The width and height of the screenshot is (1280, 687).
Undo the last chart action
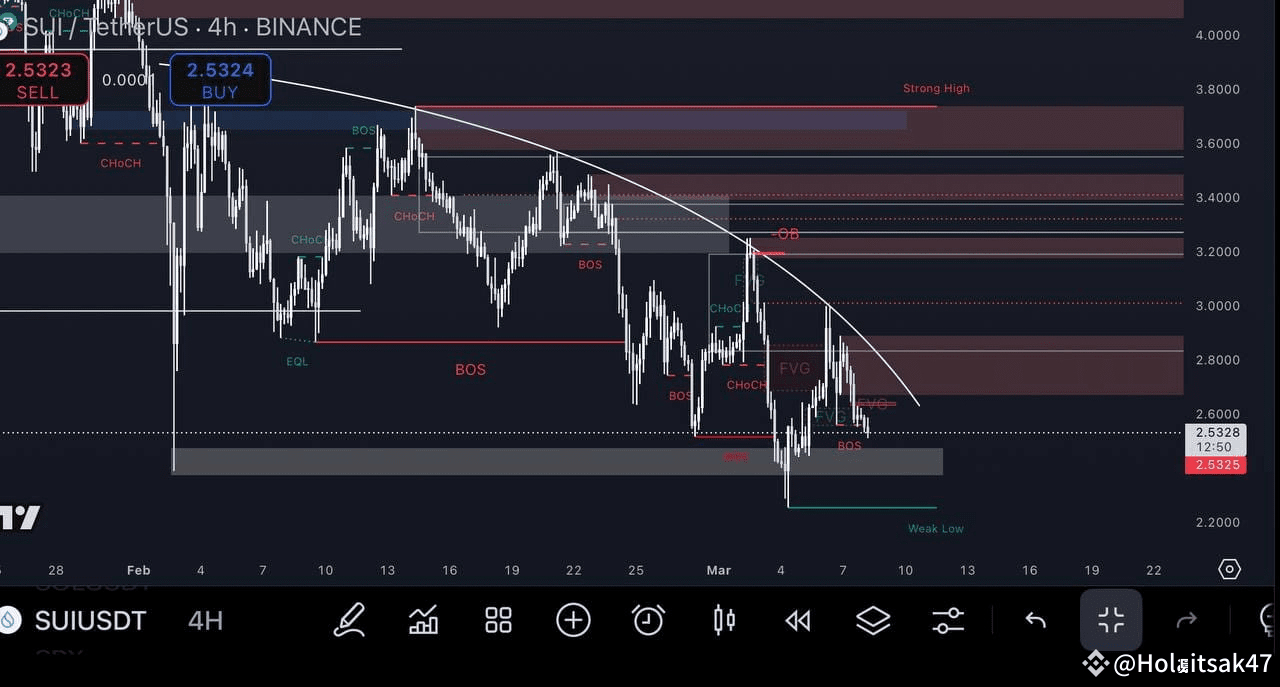point(1035,620)
